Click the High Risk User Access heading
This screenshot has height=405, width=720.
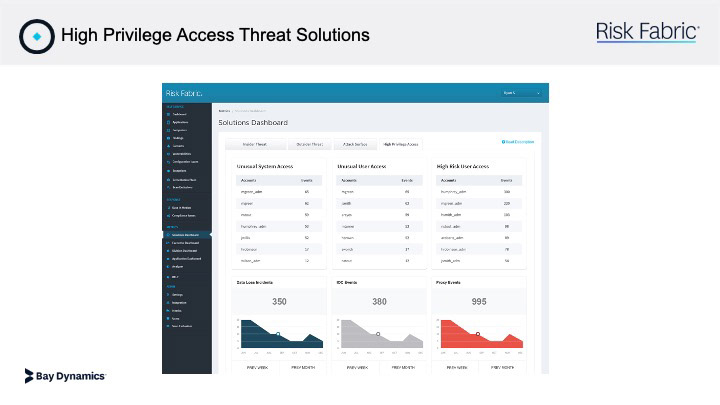pyautogui.click(x=463, y=166)
